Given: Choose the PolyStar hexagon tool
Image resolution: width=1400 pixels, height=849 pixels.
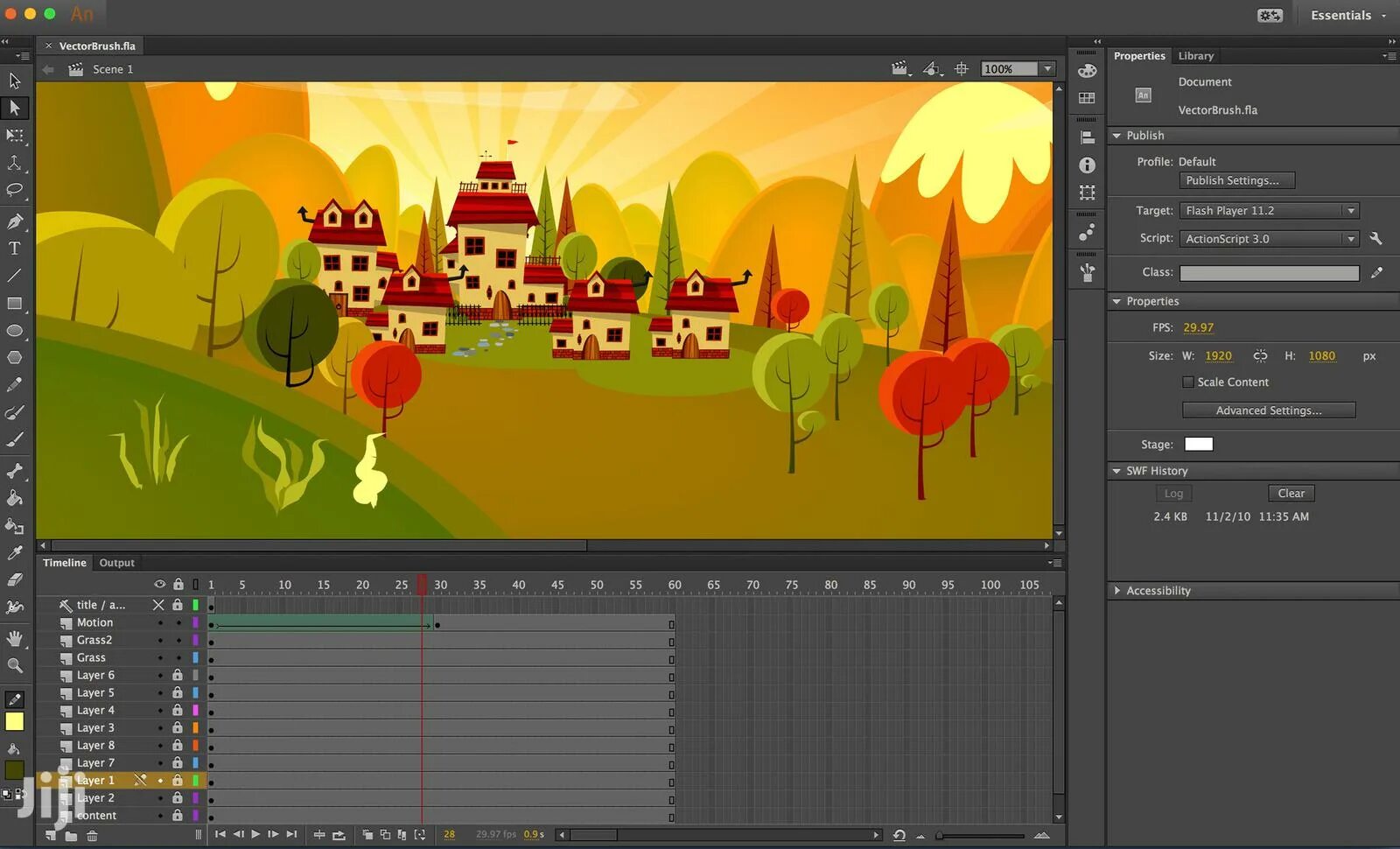Looking at the screenshot, I should tap(15, 358).
